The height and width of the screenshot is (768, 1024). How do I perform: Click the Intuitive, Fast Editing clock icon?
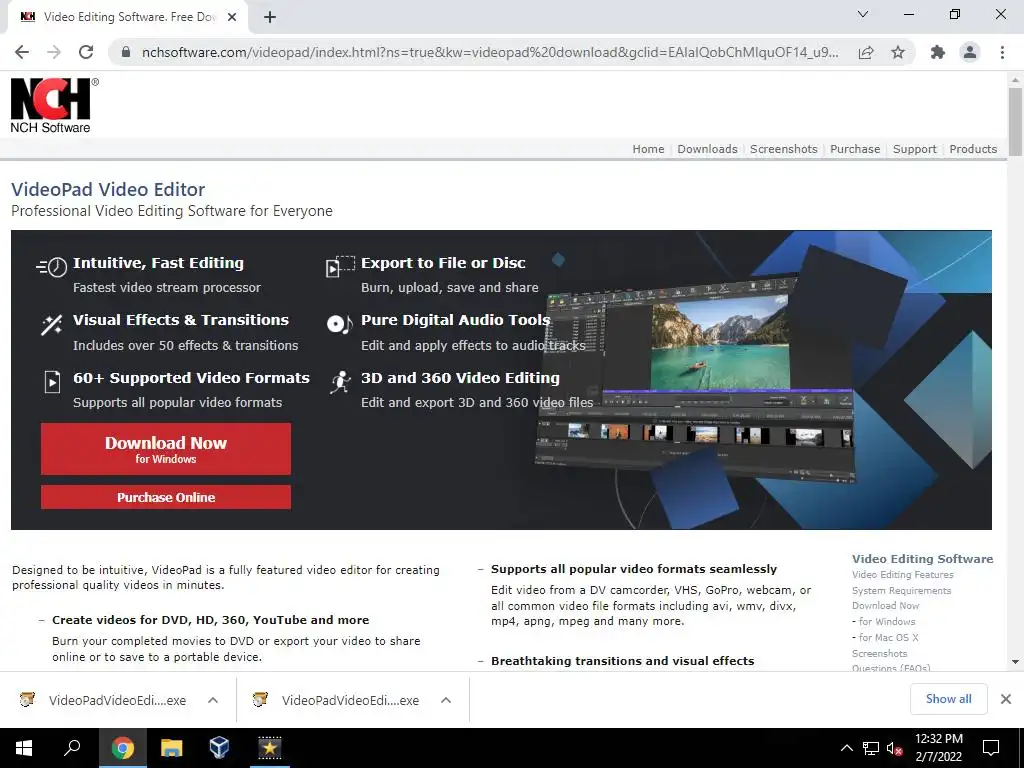click(52, 266)
